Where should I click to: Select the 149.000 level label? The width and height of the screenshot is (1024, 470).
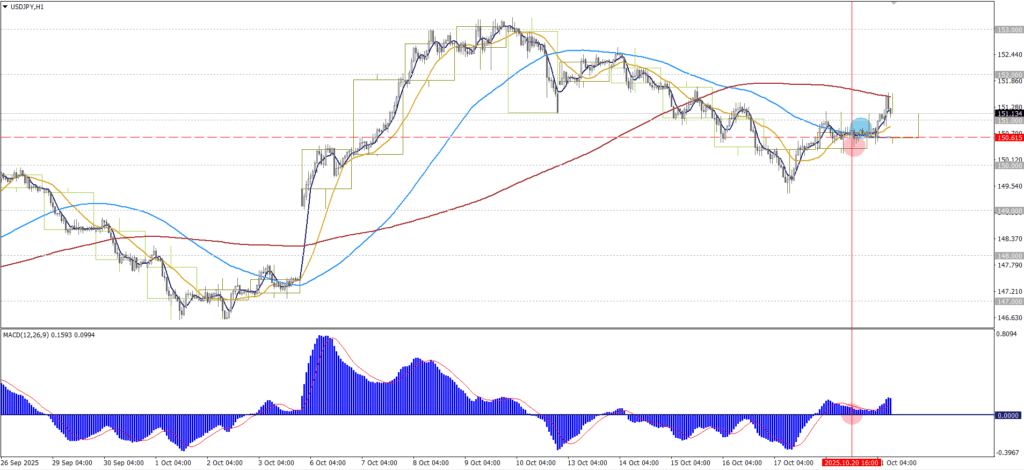coord(1007,211)
